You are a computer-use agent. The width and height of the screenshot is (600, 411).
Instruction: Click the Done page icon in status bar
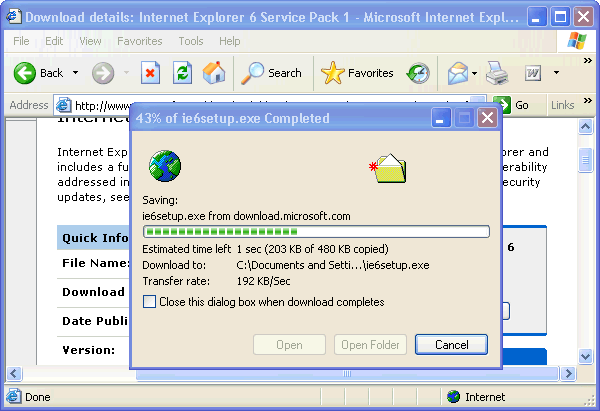pos(14,396)
